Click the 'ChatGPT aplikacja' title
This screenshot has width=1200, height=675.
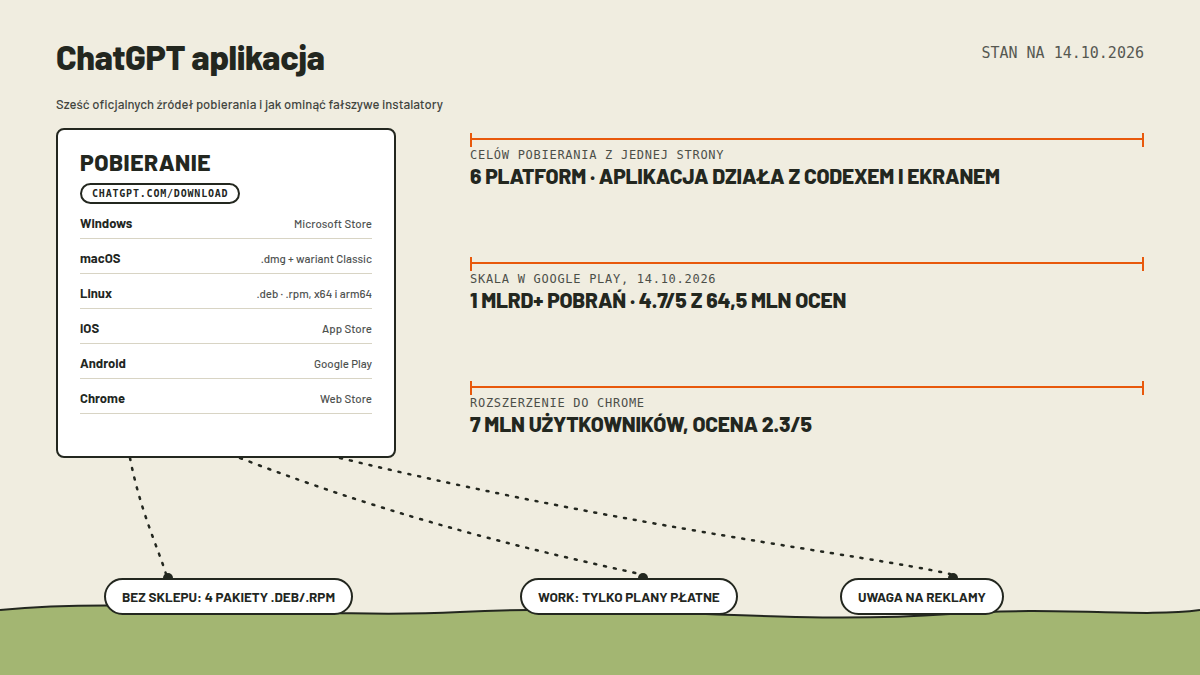click(x=190, y=59)
